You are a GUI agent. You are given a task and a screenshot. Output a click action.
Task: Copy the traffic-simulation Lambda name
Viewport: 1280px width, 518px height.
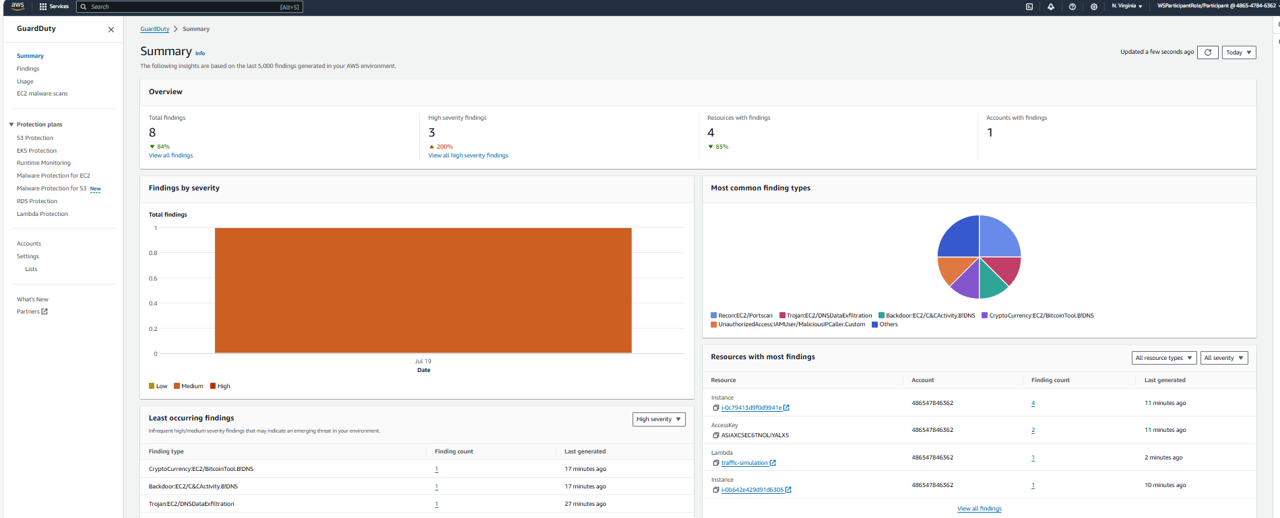[x=716, y=463]
